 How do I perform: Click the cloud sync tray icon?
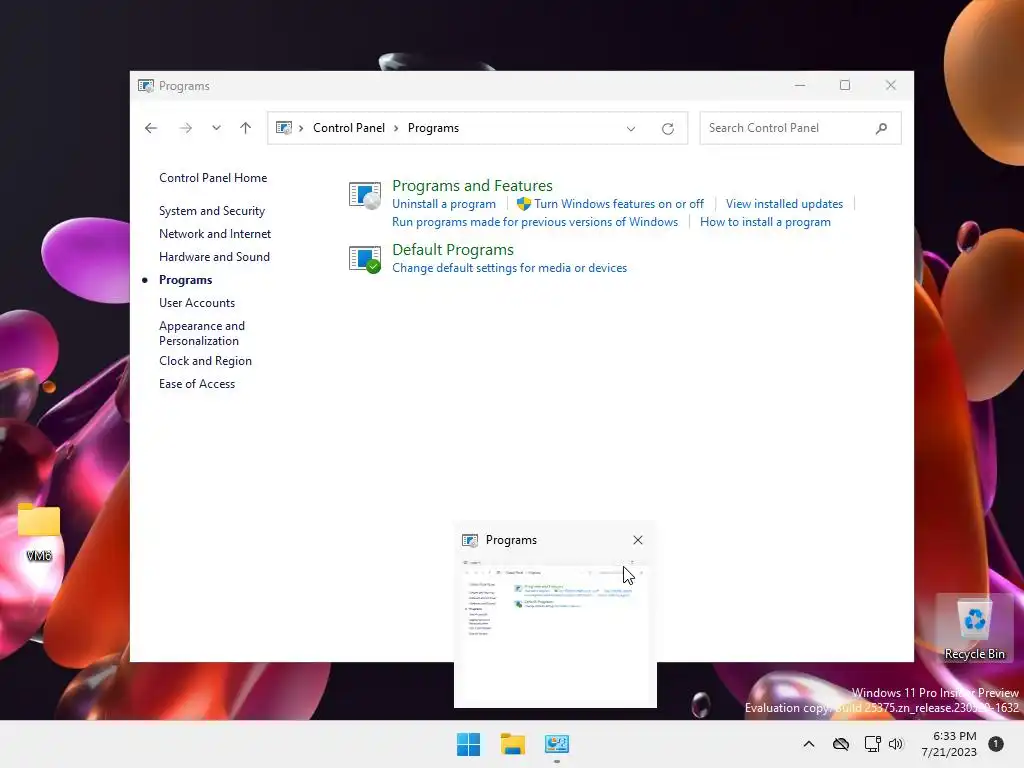click(x=841, y=744)
